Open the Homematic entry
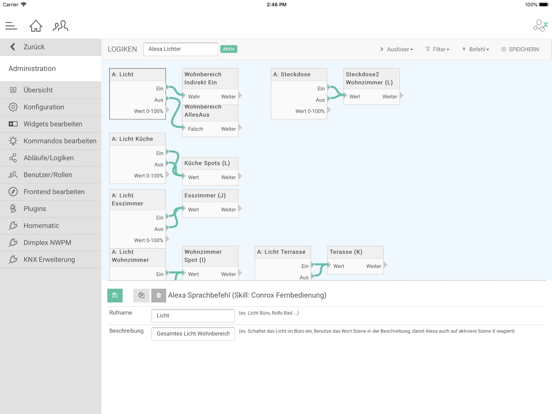The image size is (552, 414). (x=51, y=225)
